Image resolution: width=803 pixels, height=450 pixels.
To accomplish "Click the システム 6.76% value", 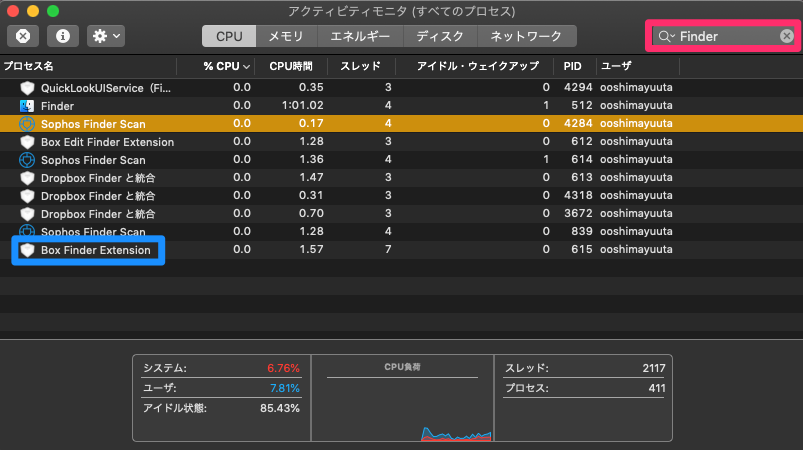I will pos(283,368).
